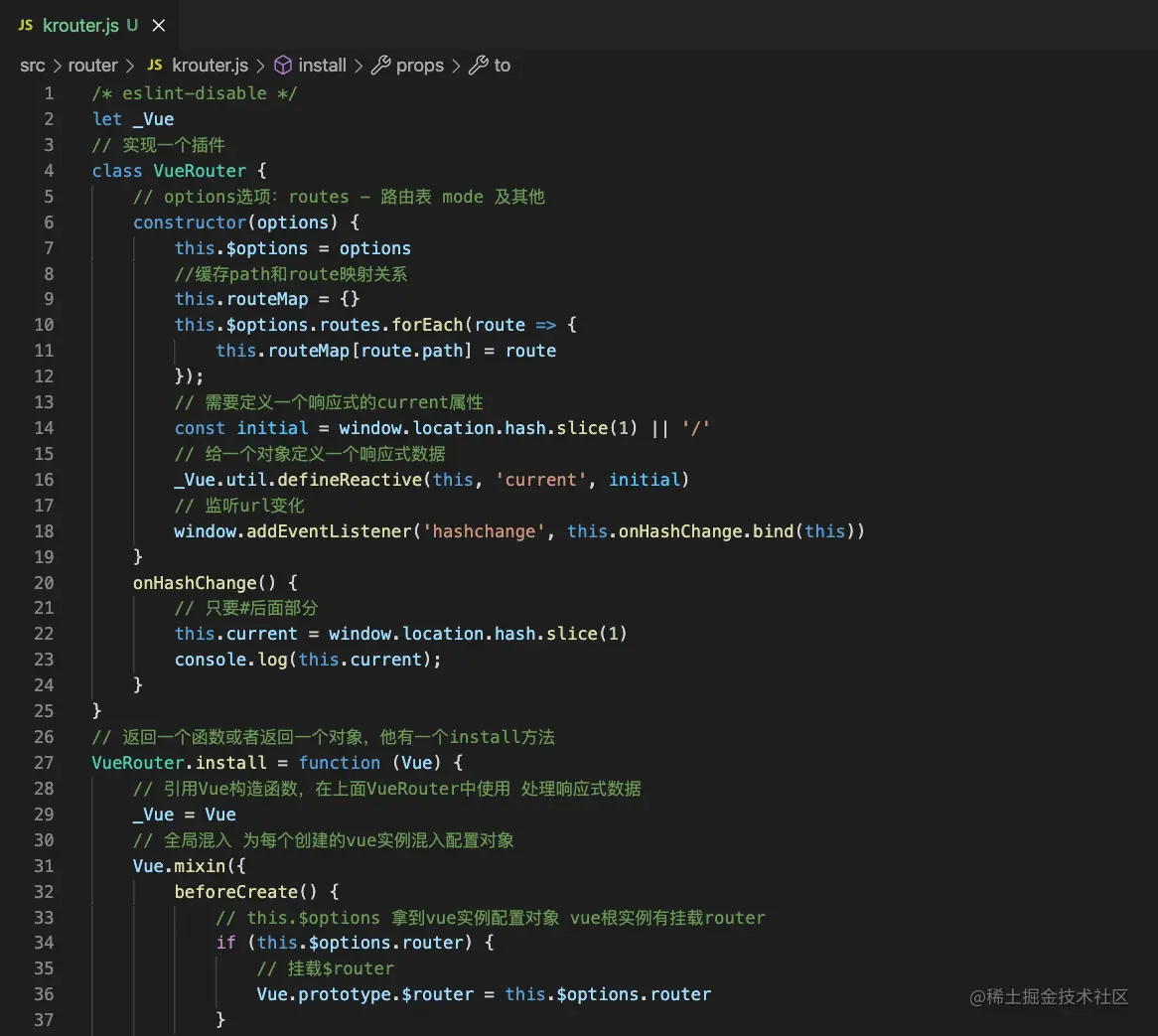This screenshot has width=1158, height=1036.
Task: Click the 'current' string on line 16
Action: tap(540, 480)
